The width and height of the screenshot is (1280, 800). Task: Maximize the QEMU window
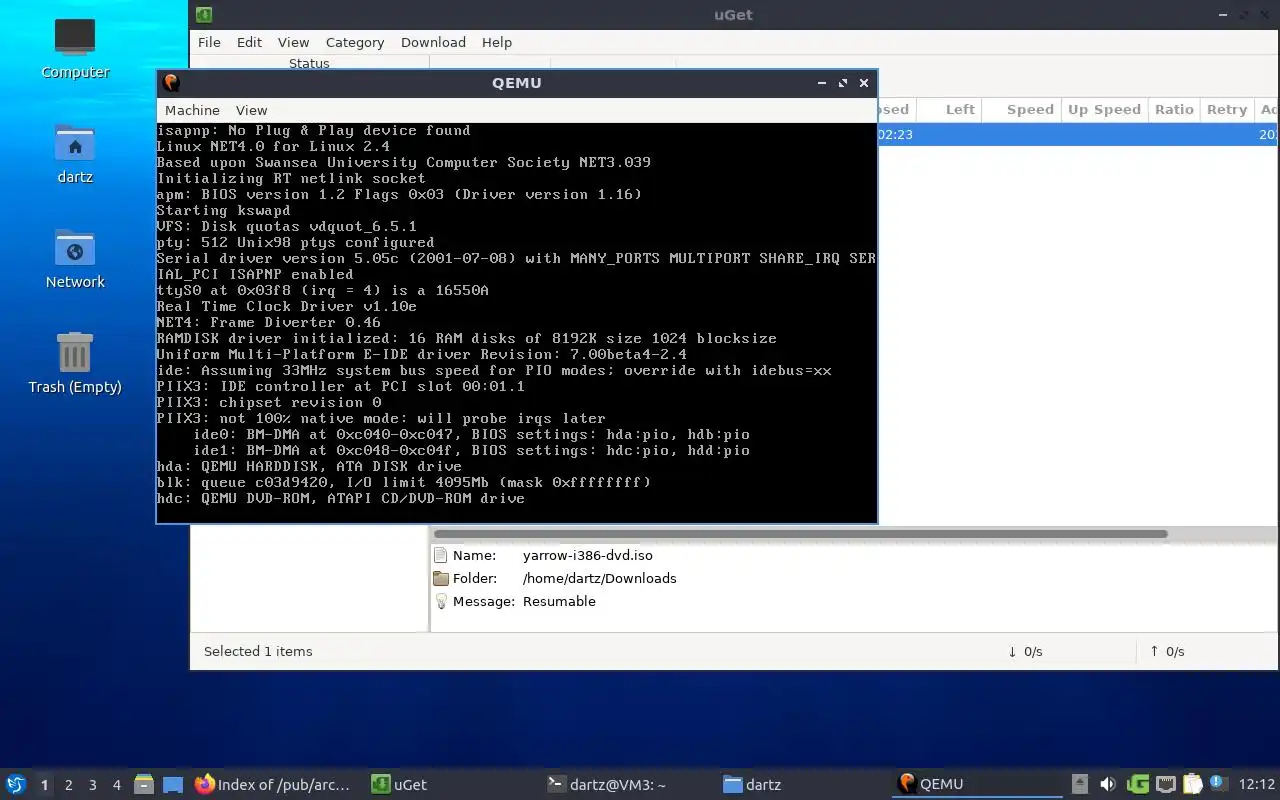pos(843,83)
